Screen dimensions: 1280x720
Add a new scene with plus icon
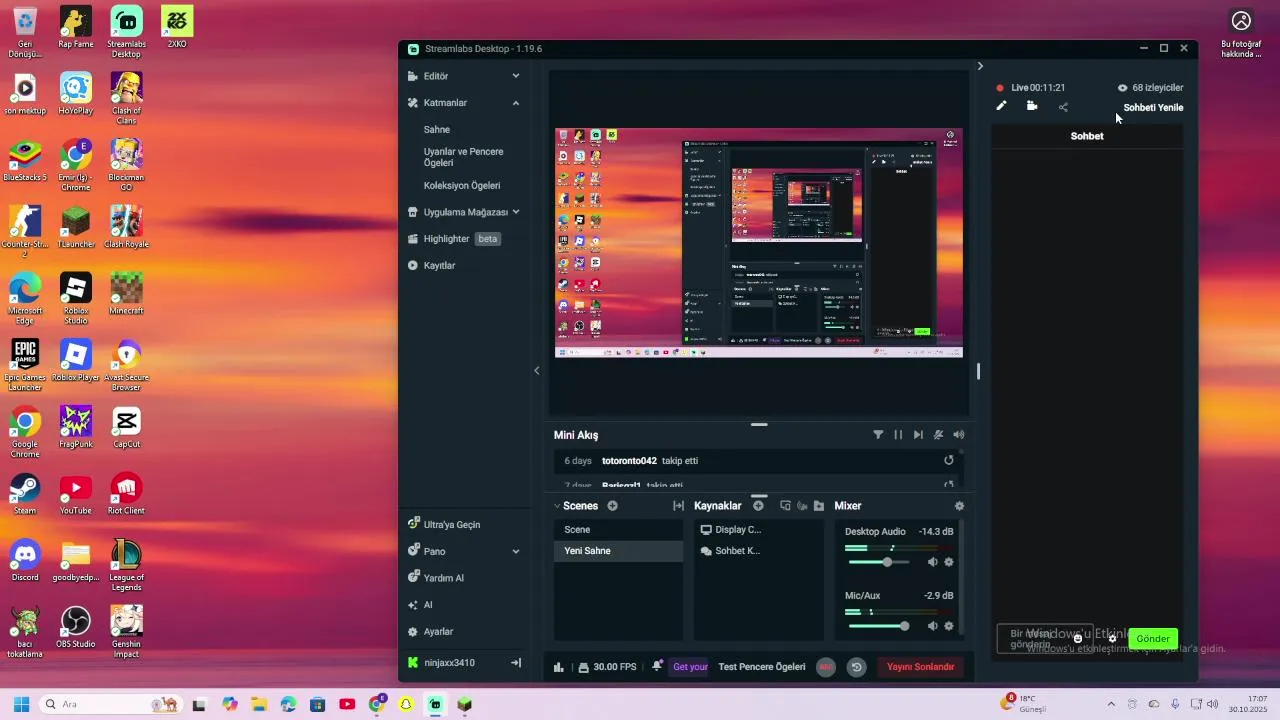click(x=612, y=506)
